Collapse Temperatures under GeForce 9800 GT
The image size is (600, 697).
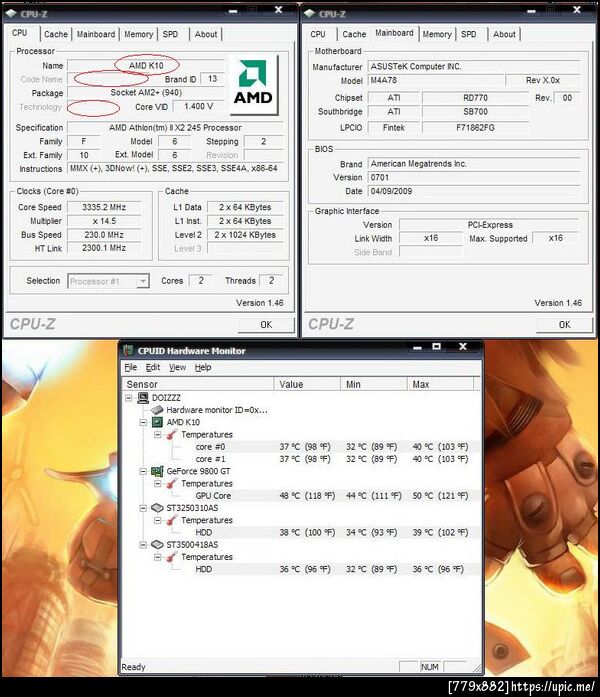pos(157,483)
